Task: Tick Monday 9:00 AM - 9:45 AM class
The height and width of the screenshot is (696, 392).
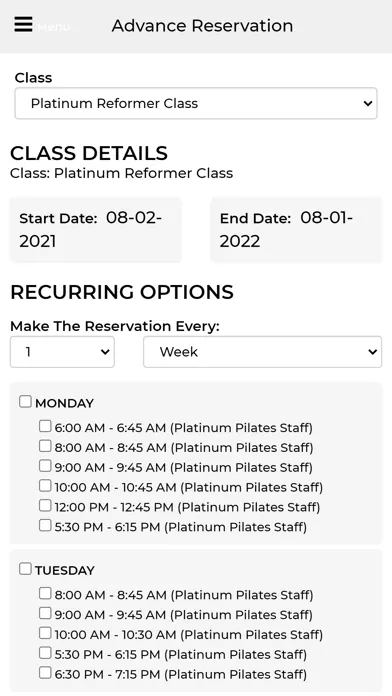Action: [x=45, y=466]
